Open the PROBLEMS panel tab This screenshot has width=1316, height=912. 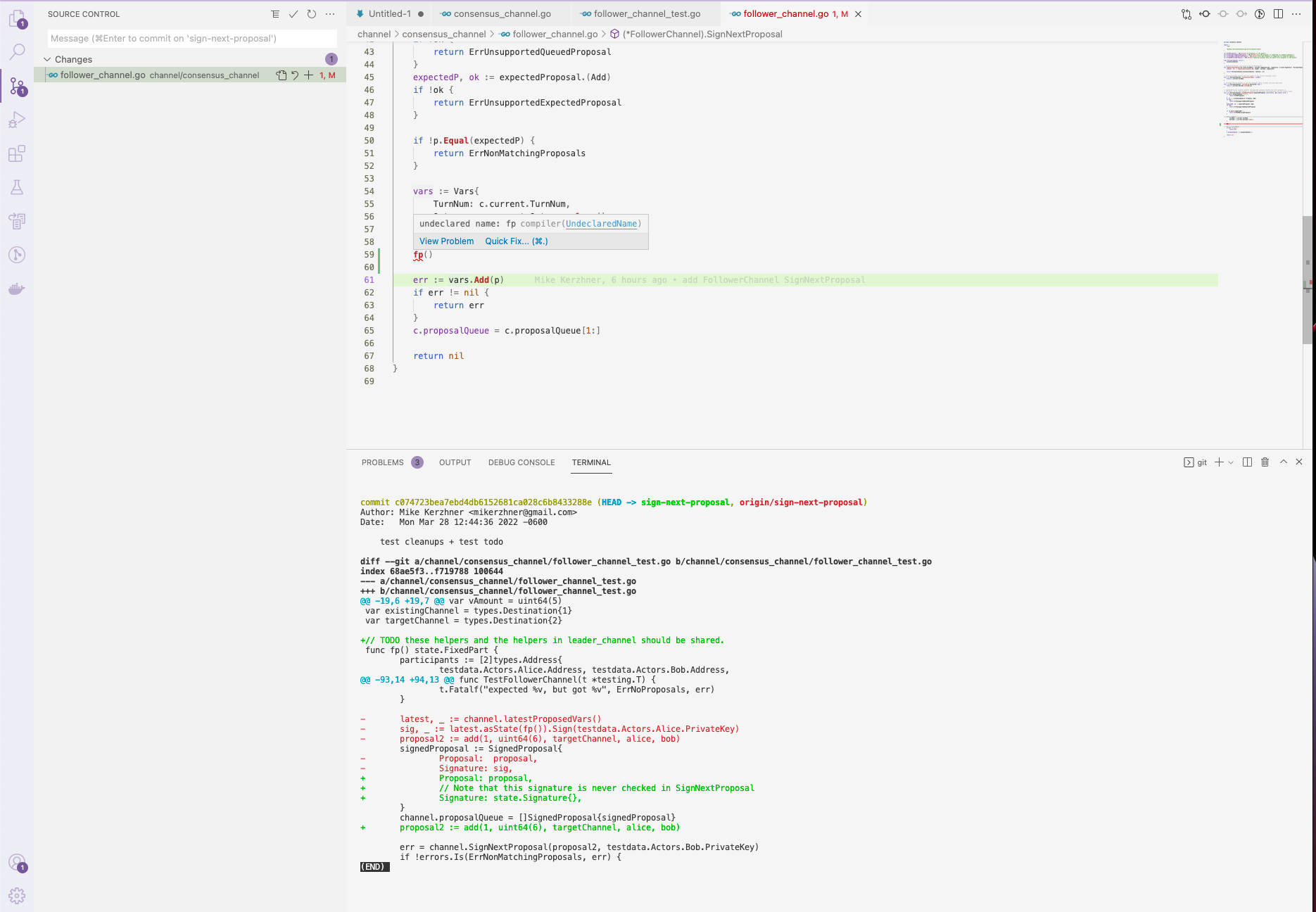coord(392,462)
